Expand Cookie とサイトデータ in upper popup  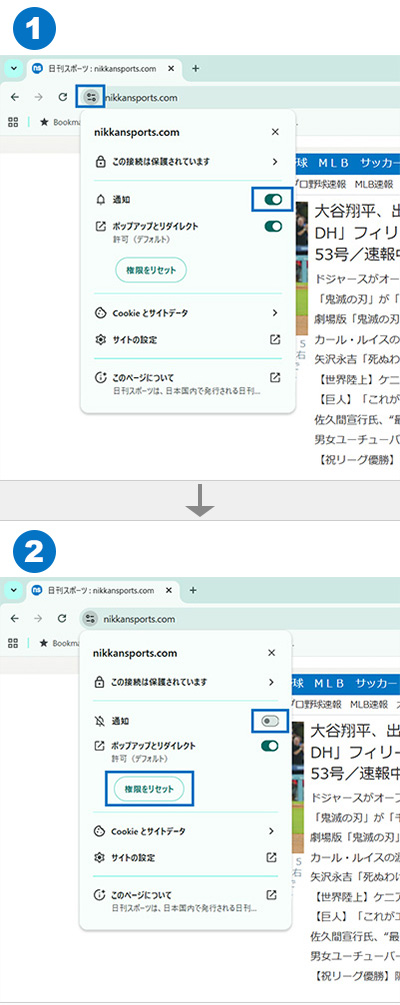(x=187, y=313)
